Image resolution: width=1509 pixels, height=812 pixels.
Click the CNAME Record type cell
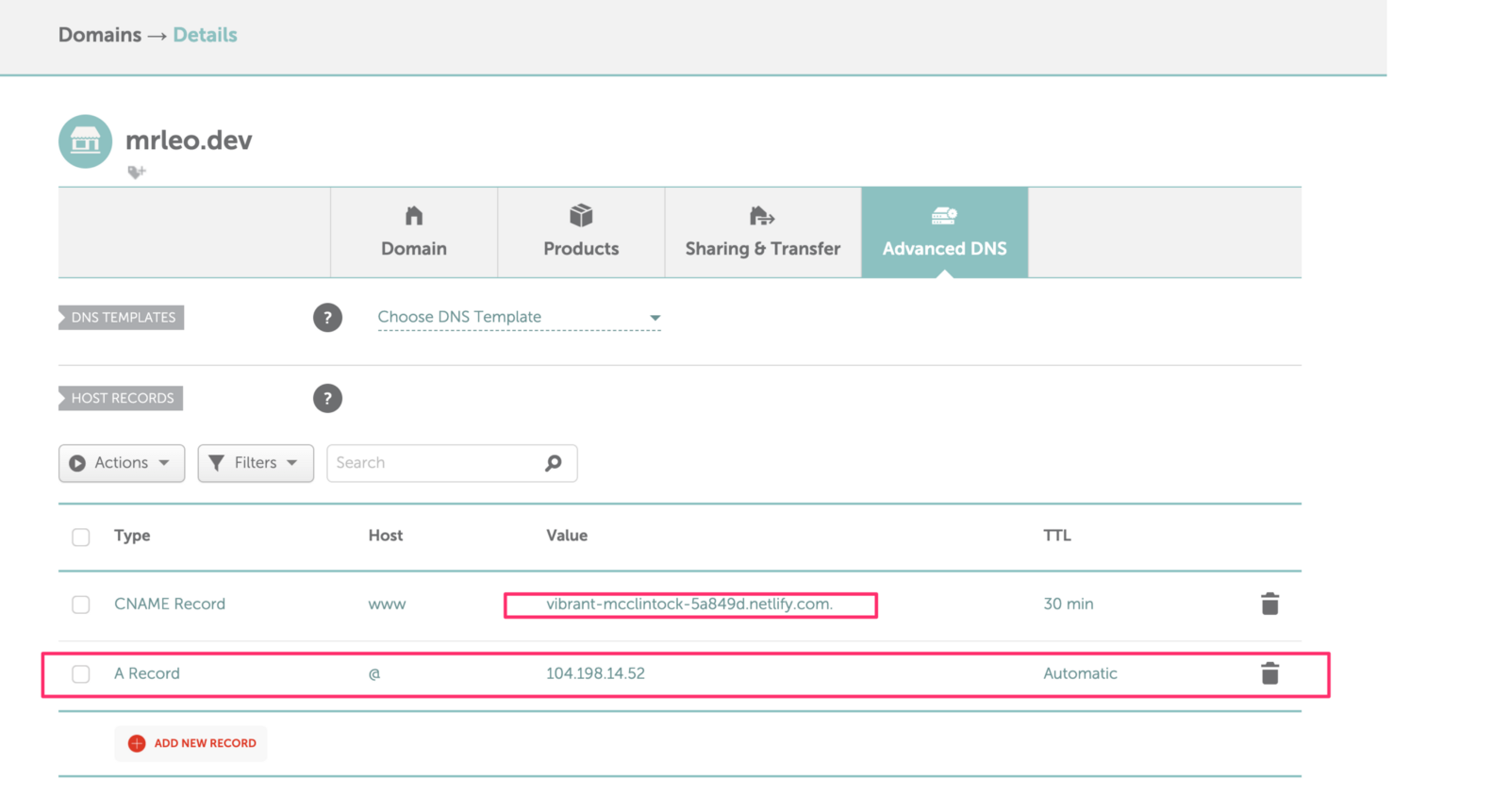pos(170,604)
